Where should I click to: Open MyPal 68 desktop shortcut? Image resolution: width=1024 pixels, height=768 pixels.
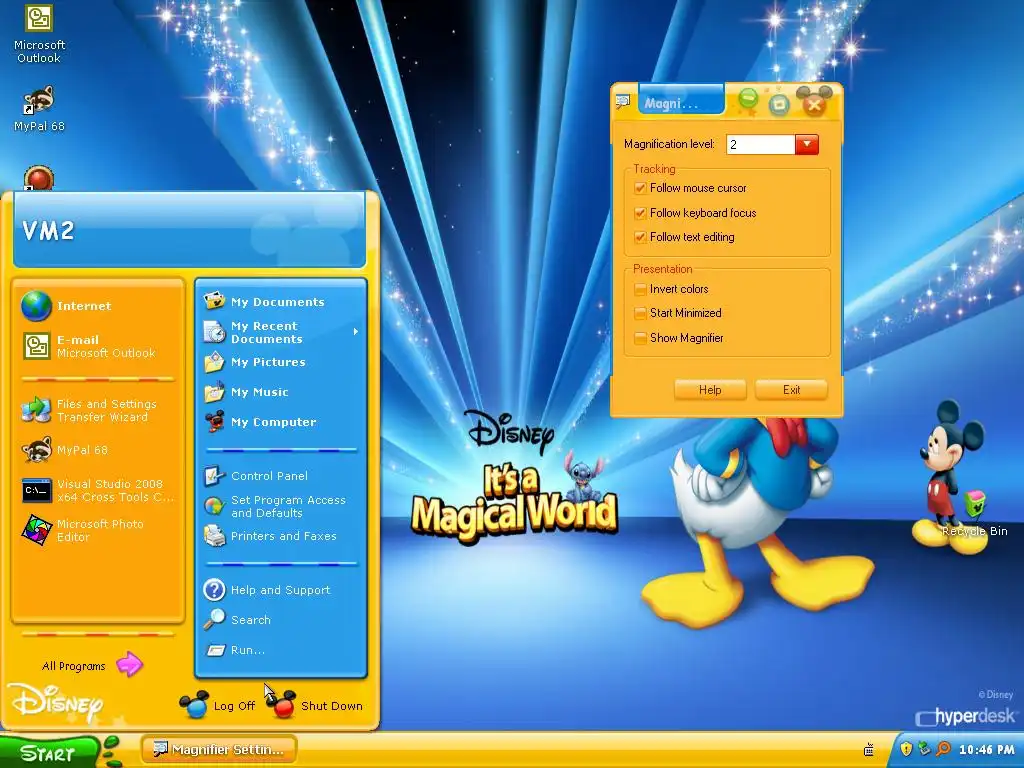pos(39,108)
